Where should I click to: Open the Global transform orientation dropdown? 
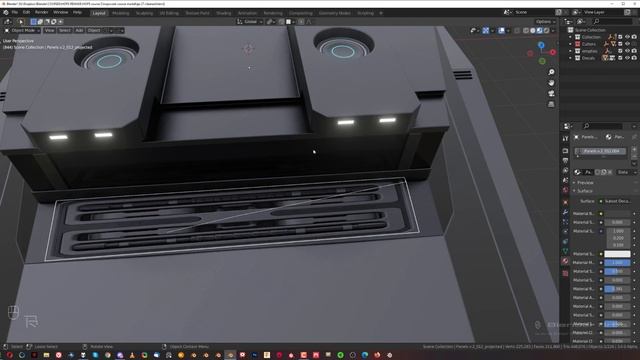click(250, 22)
